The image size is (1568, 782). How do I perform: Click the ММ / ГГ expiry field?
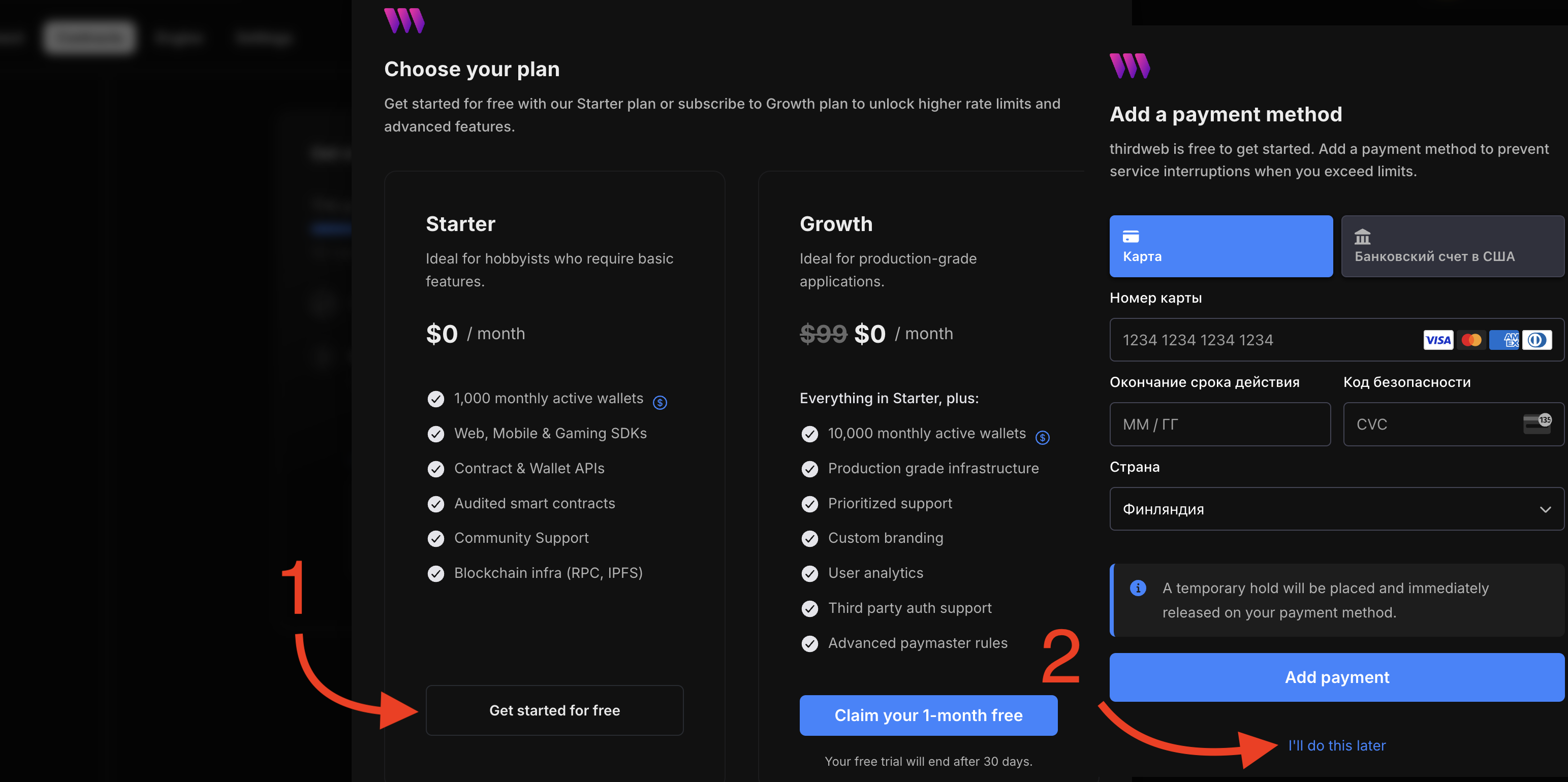tap(1220, 424)
